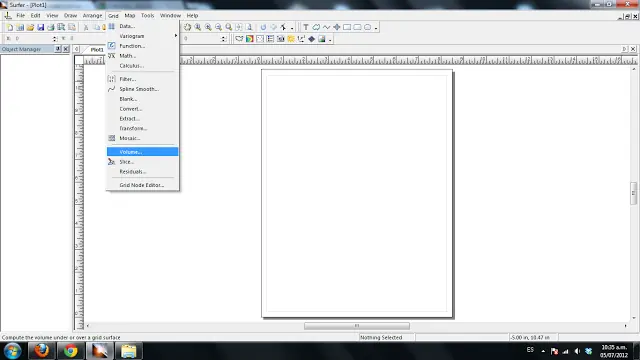Choose Math... in the Grid menu
This screenshot has height=360, width=640.
[142, 56]
